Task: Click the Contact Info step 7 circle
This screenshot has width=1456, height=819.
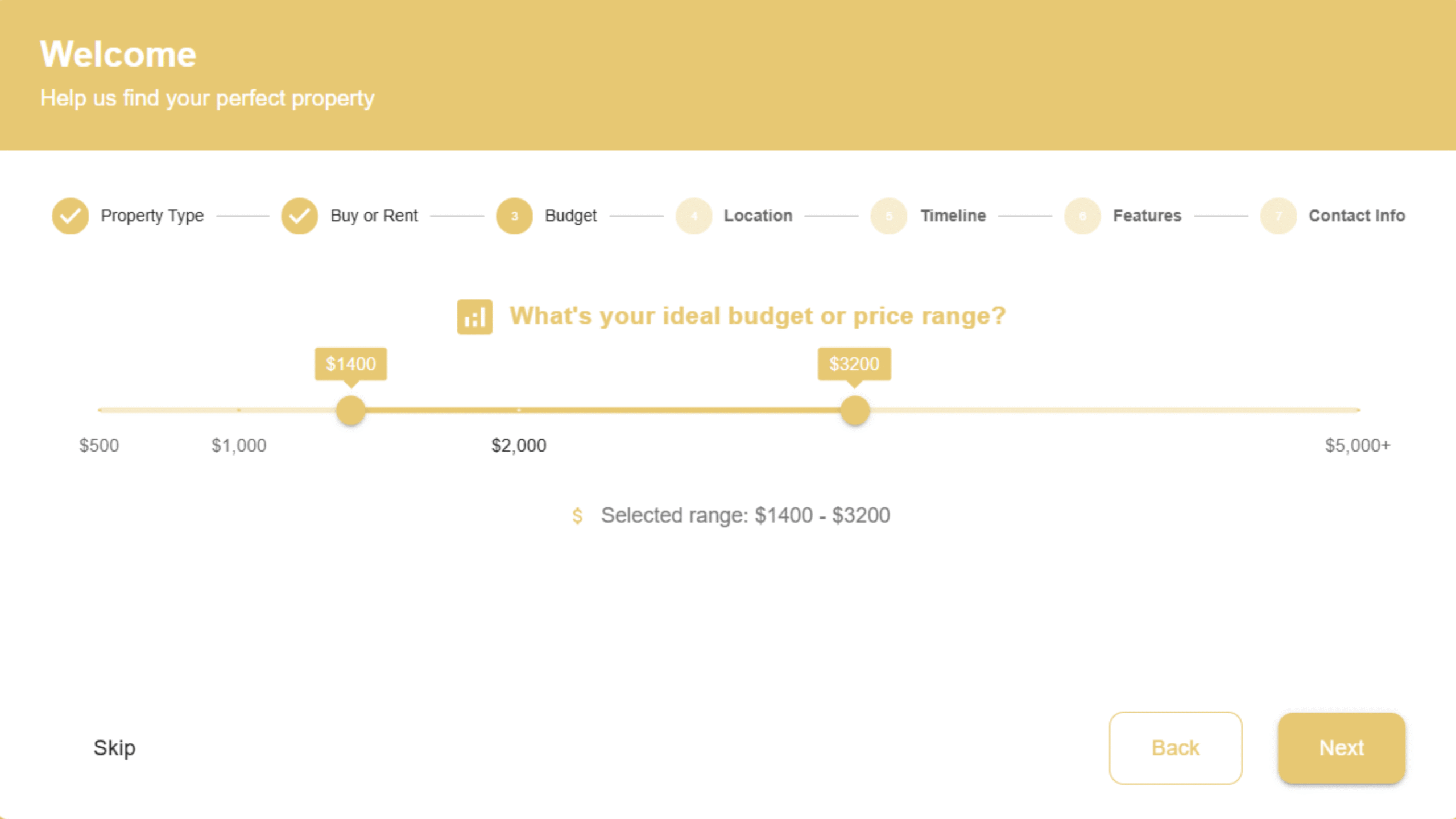Action: point(1278,216)
